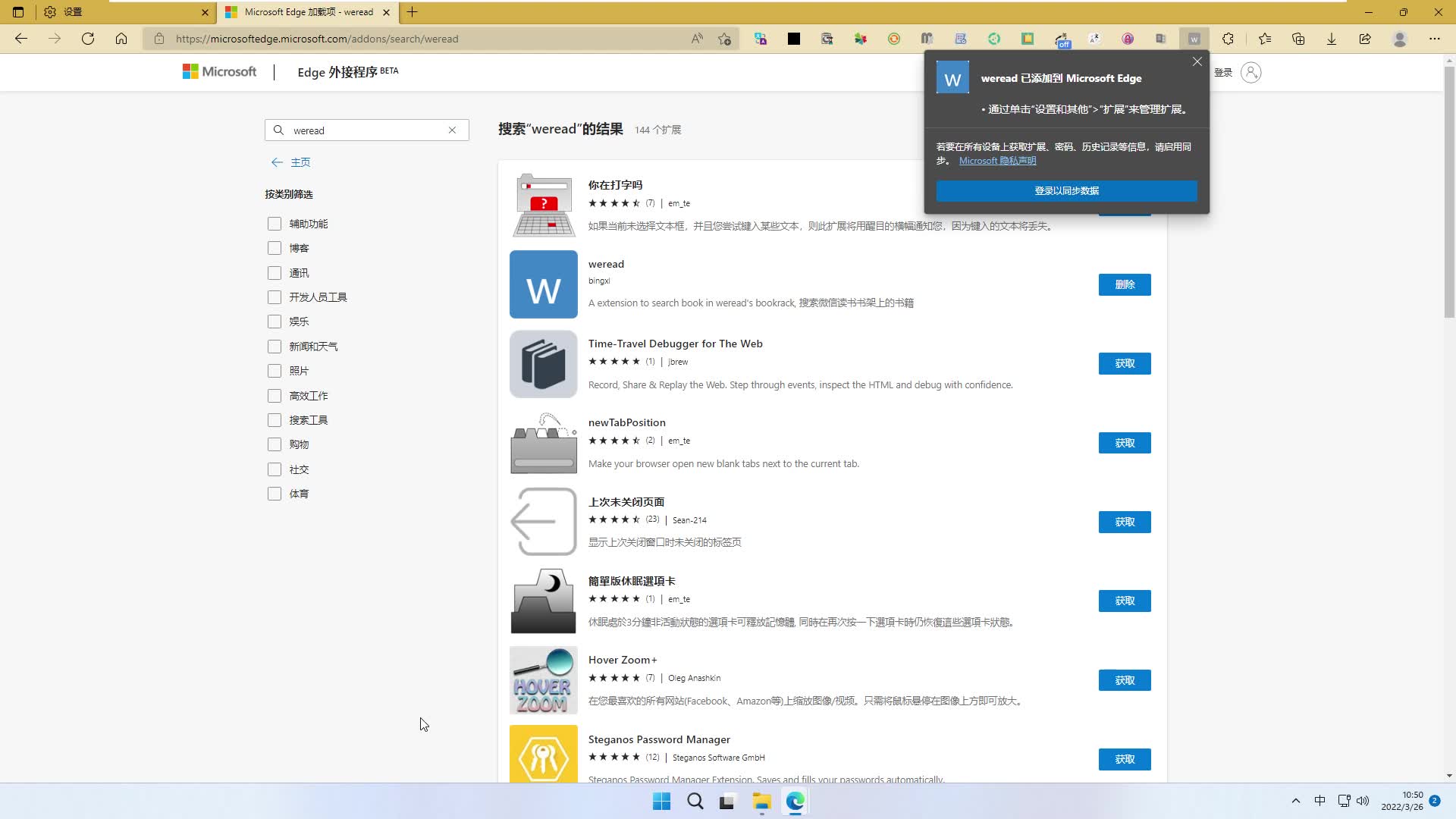The image size is (1456, 819).
Task: Go to browser home page
Action: point(121,39)
